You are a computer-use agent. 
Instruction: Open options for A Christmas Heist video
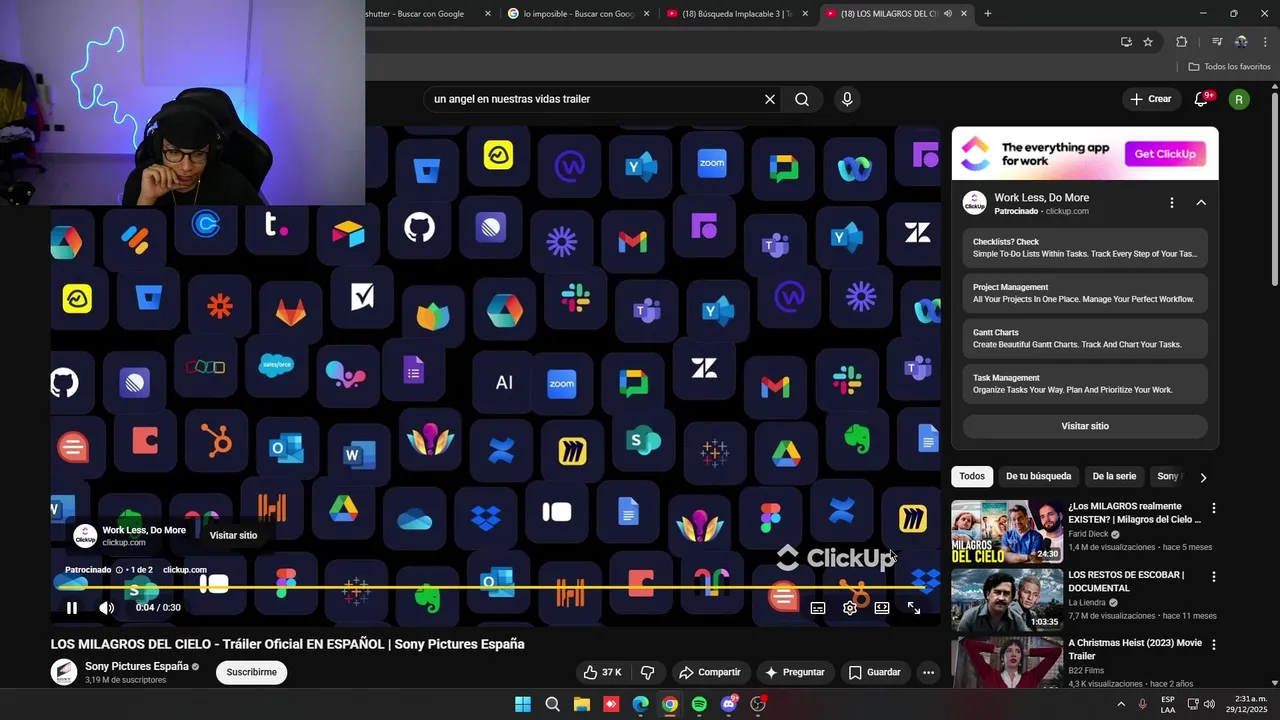[x=1214, y=645]
